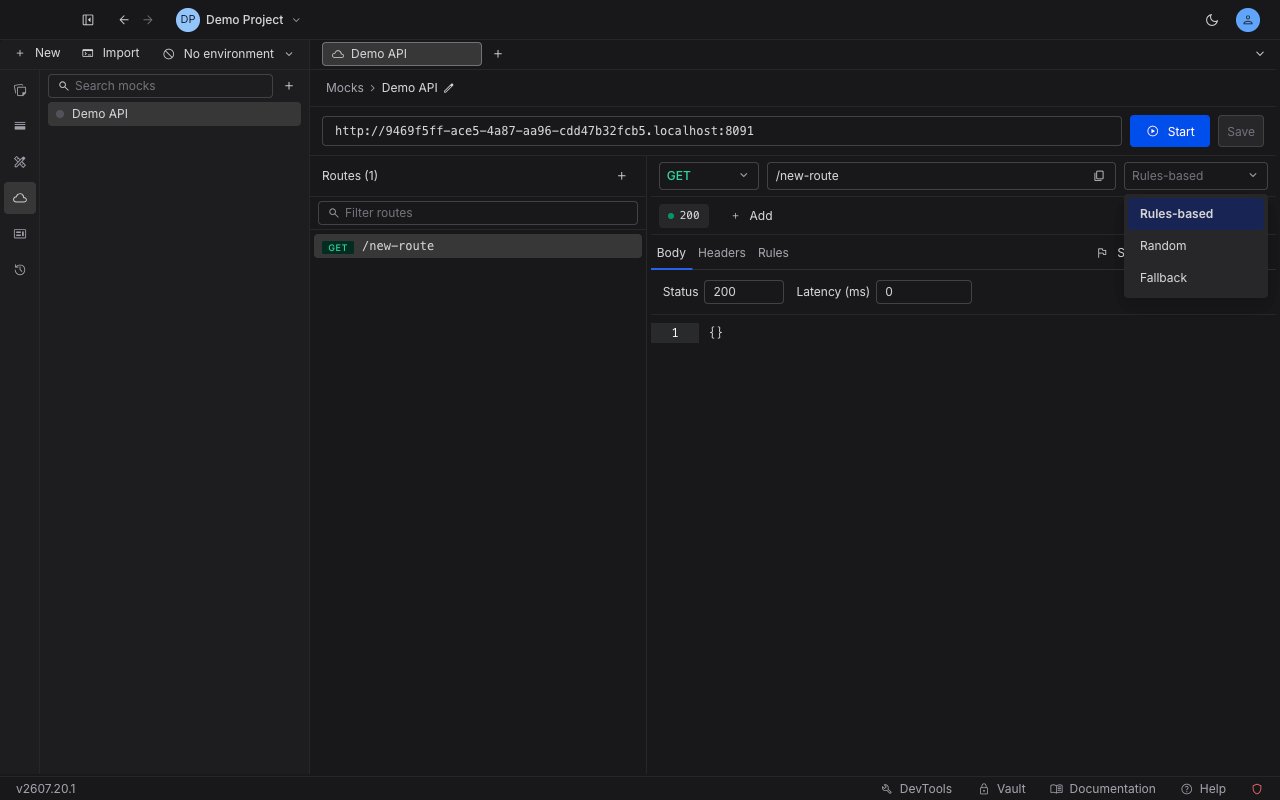Open the GET method dropdown
This screenshot has height=800, width=1280.
click(708, 176)
